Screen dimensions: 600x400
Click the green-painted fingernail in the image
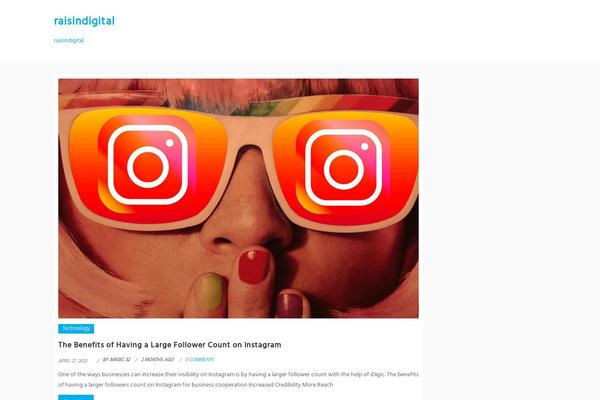point(209,292)
